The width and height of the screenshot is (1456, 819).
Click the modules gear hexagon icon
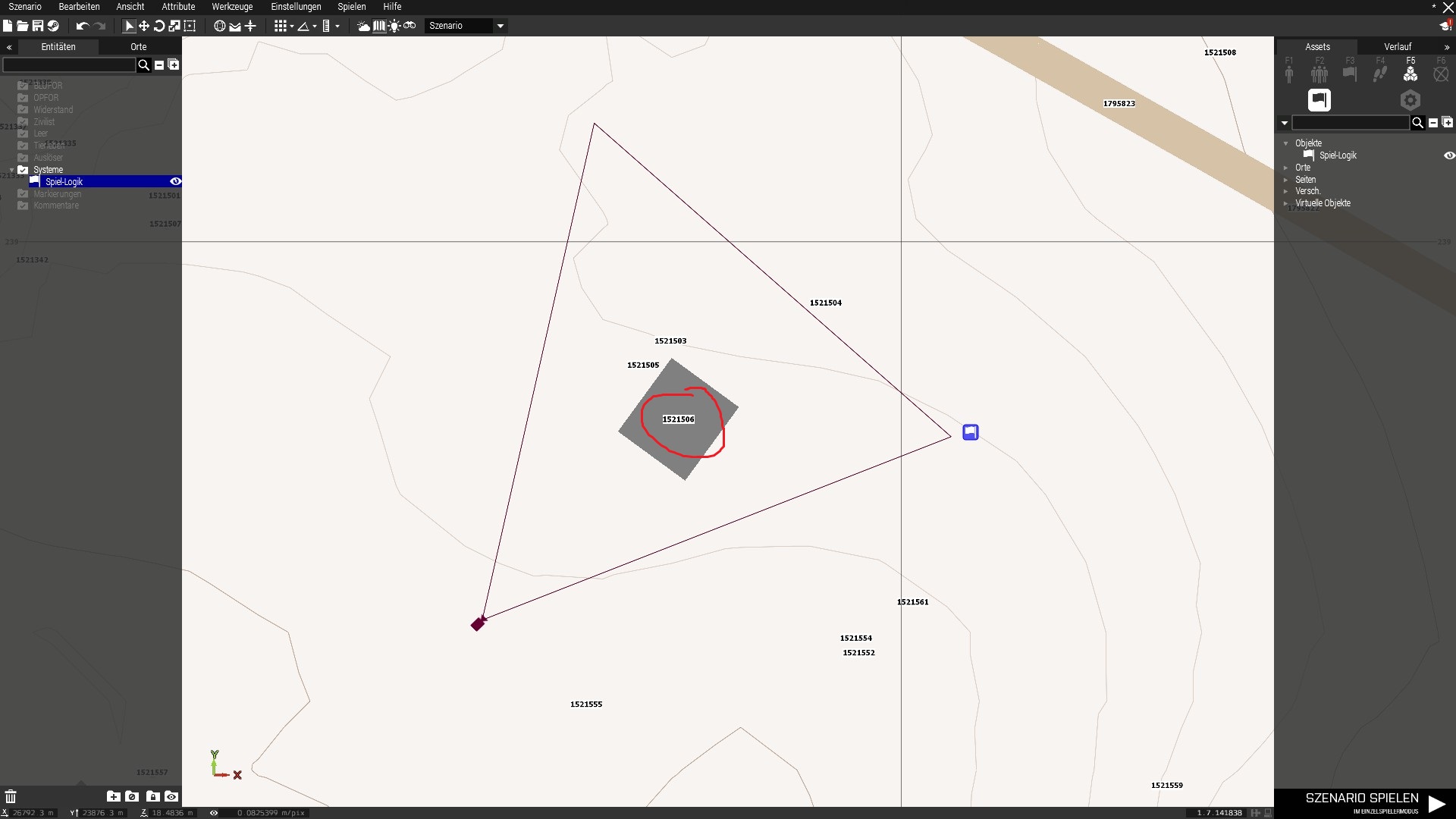click(x=1410, y=100)
